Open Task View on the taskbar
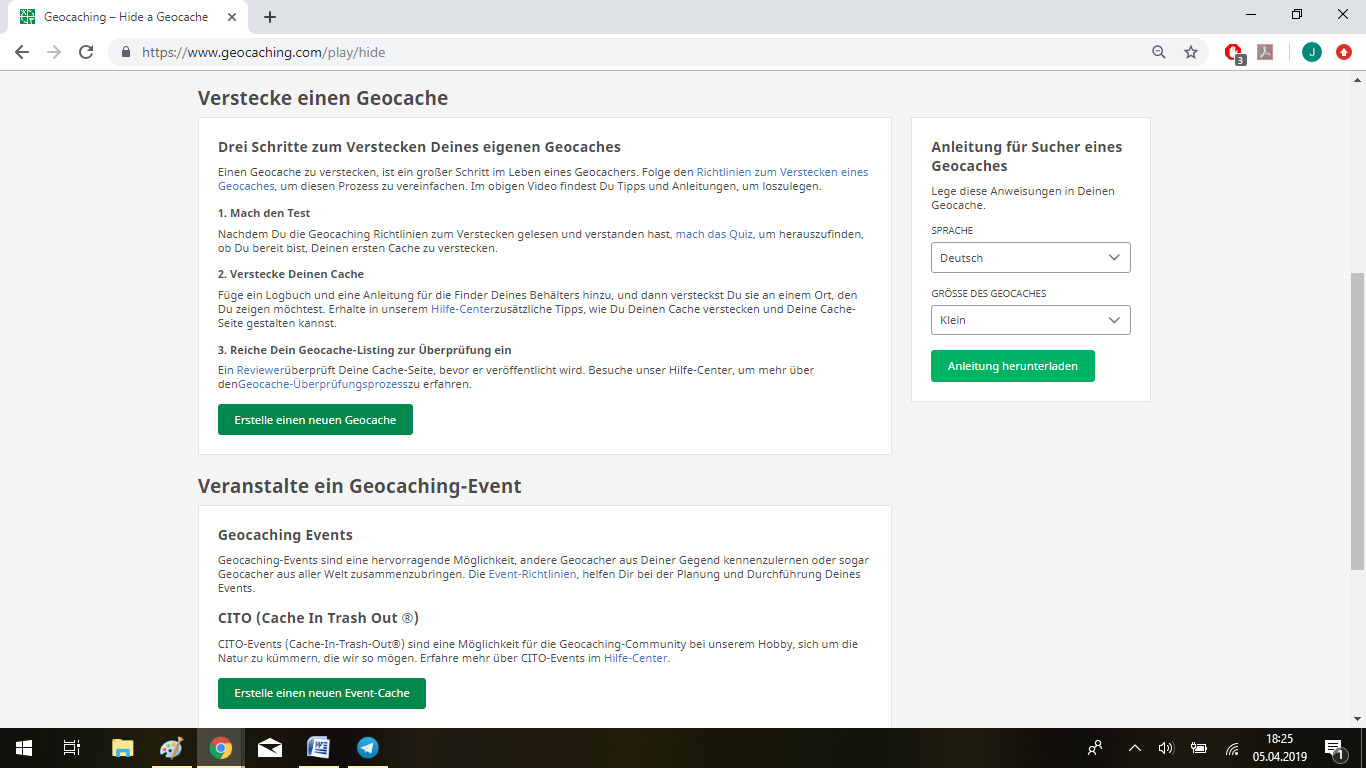Screen dimensions: 1366x772 click(x=71, y=748)
